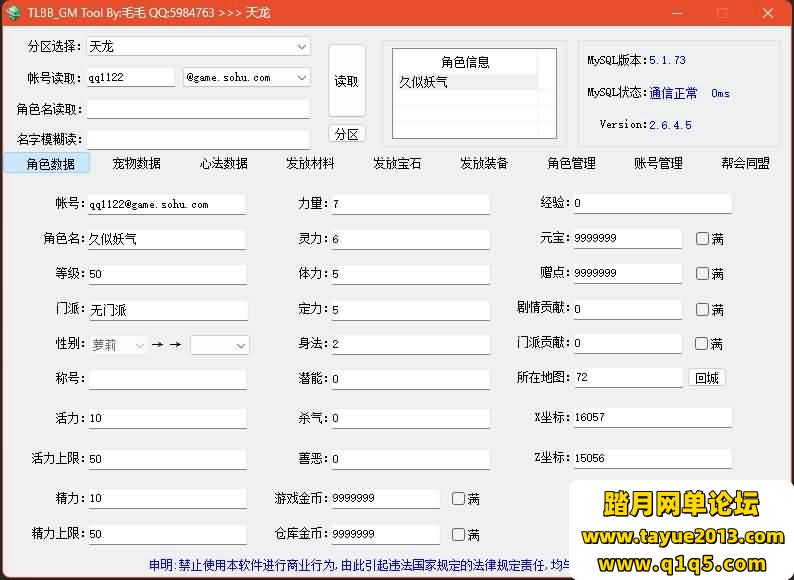Viewport: 794px width, 580px height.
Task: Go to the 发放宝石 tab
Action: (x=397, y=164)
